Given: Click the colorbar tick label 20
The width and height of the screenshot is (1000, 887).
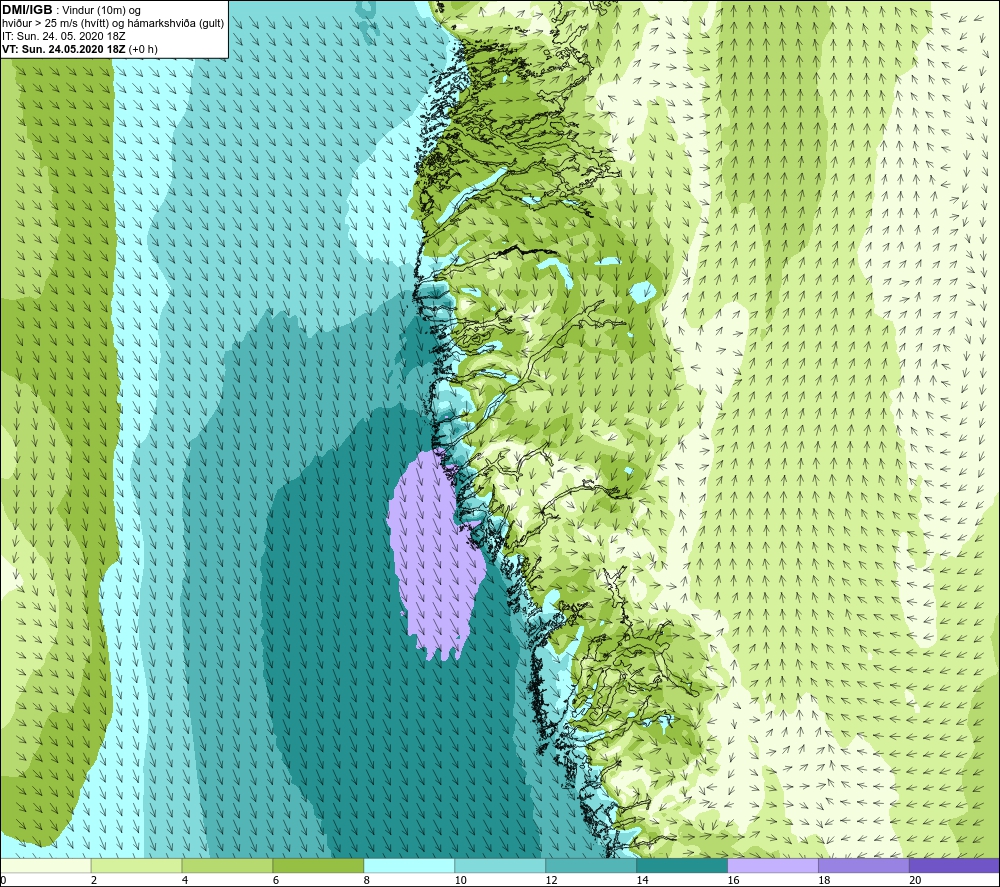Looking at the screenshot, I should (x=915, y=880).
